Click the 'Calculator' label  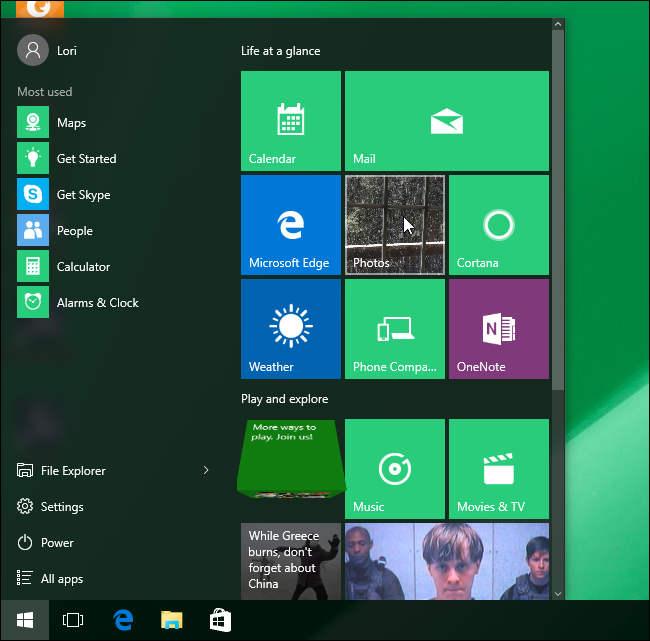(83, 267)
